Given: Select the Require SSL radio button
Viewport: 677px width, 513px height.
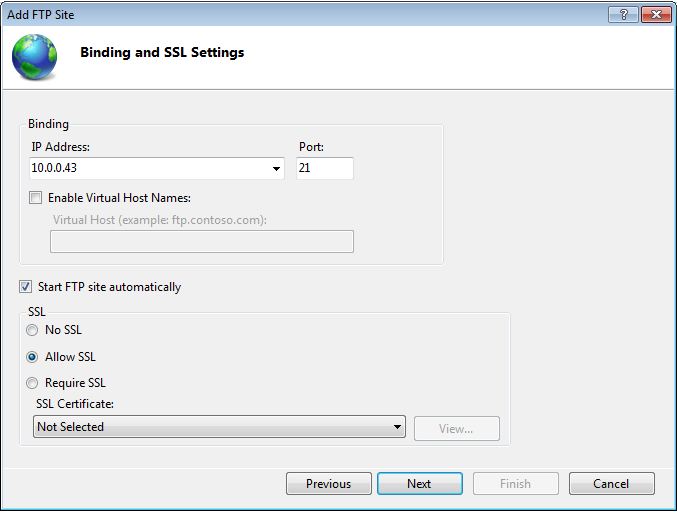Looking at the screenshot, I should (x=32, y=383).
